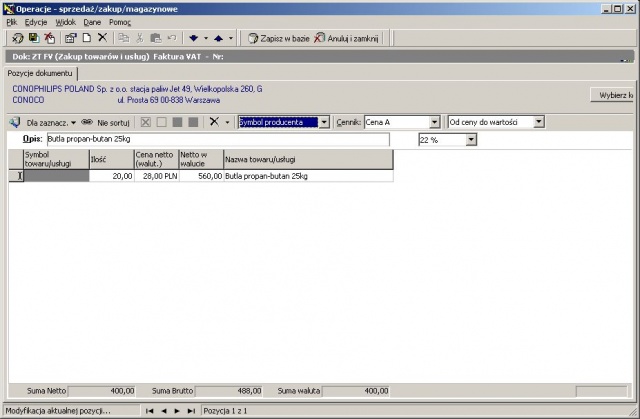
Task: Toggle the crossed checkbox in positions toolbar
Action: coord(146,122)
